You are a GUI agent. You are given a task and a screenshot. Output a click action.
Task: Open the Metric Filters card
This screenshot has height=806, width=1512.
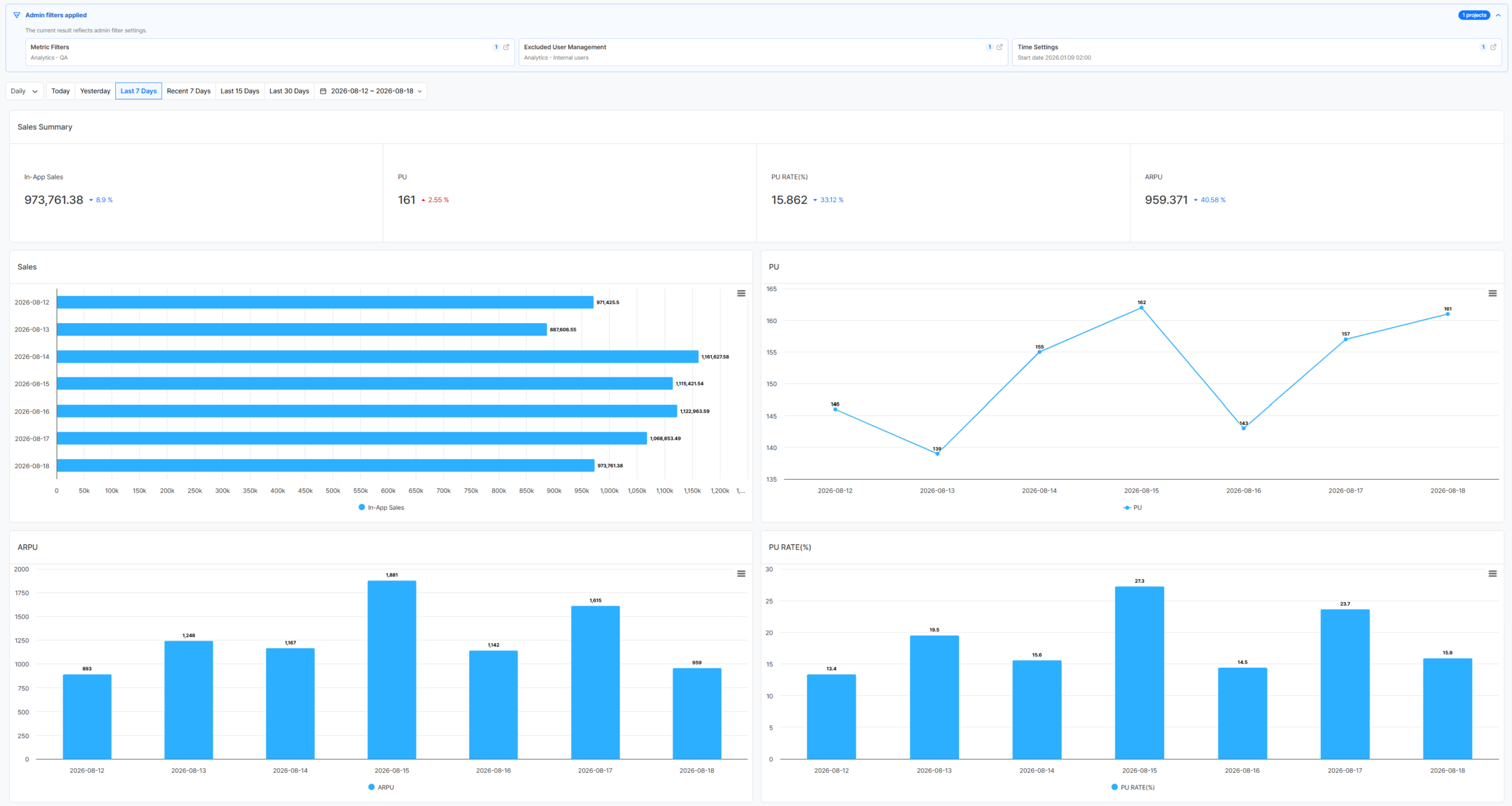click(270, 53)
